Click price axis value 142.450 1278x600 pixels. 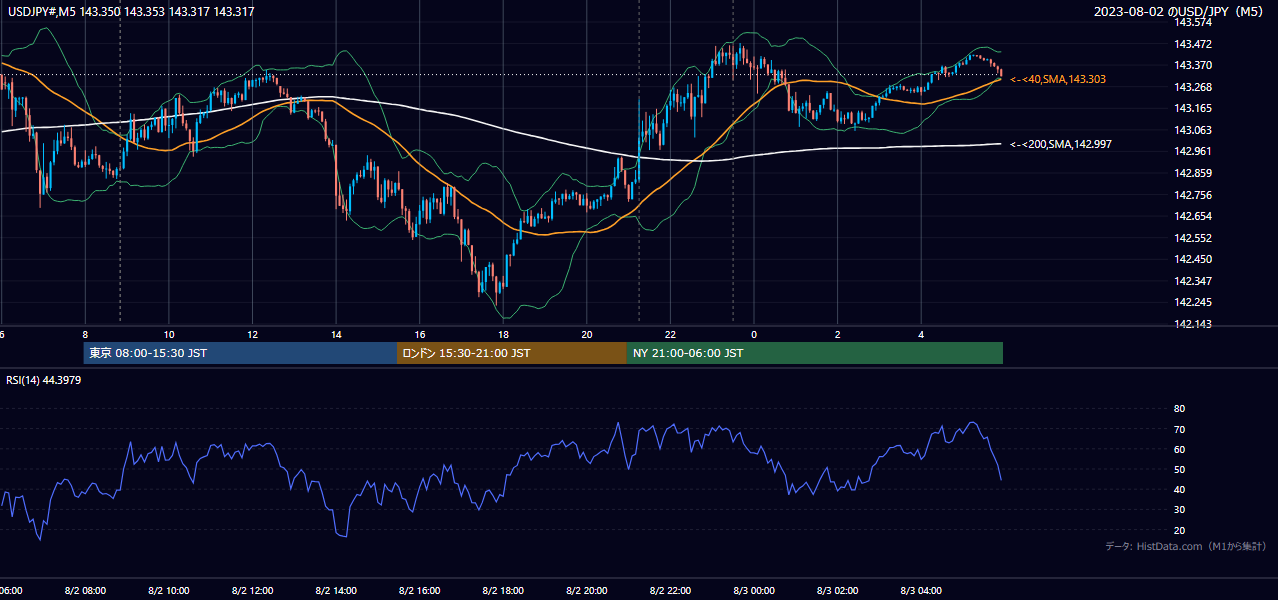click(x=1193, y=260)
